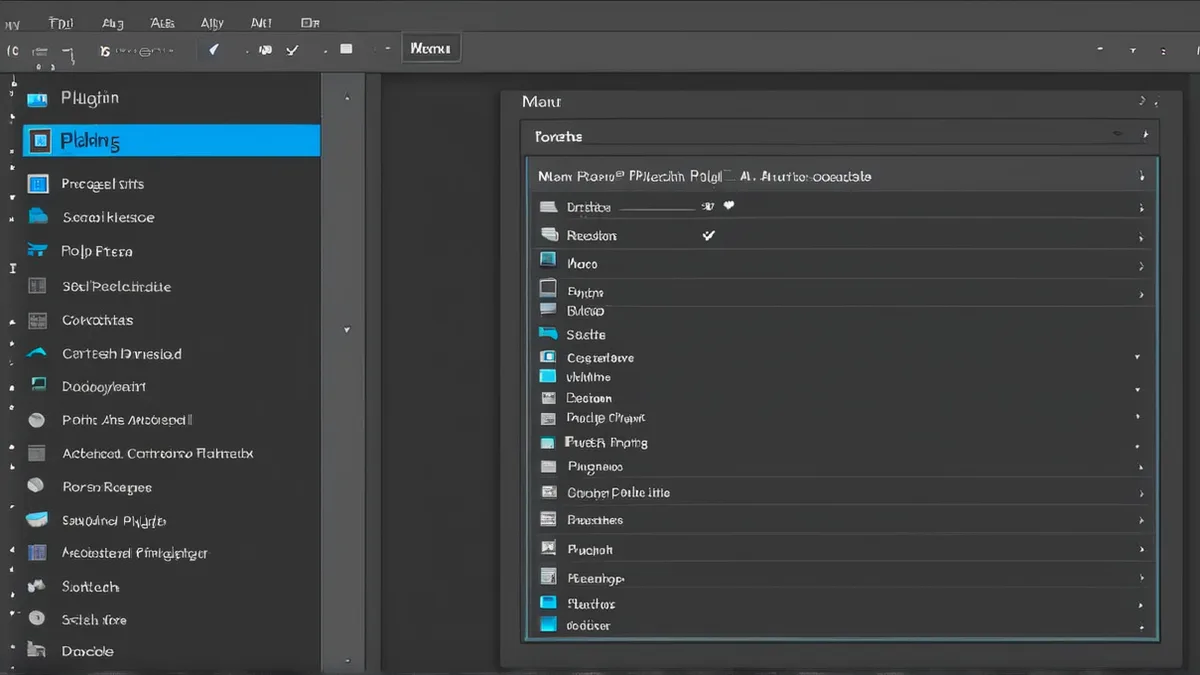
Task: Select the 'Prodge Cfroet' list row
Action: (842, 418)
